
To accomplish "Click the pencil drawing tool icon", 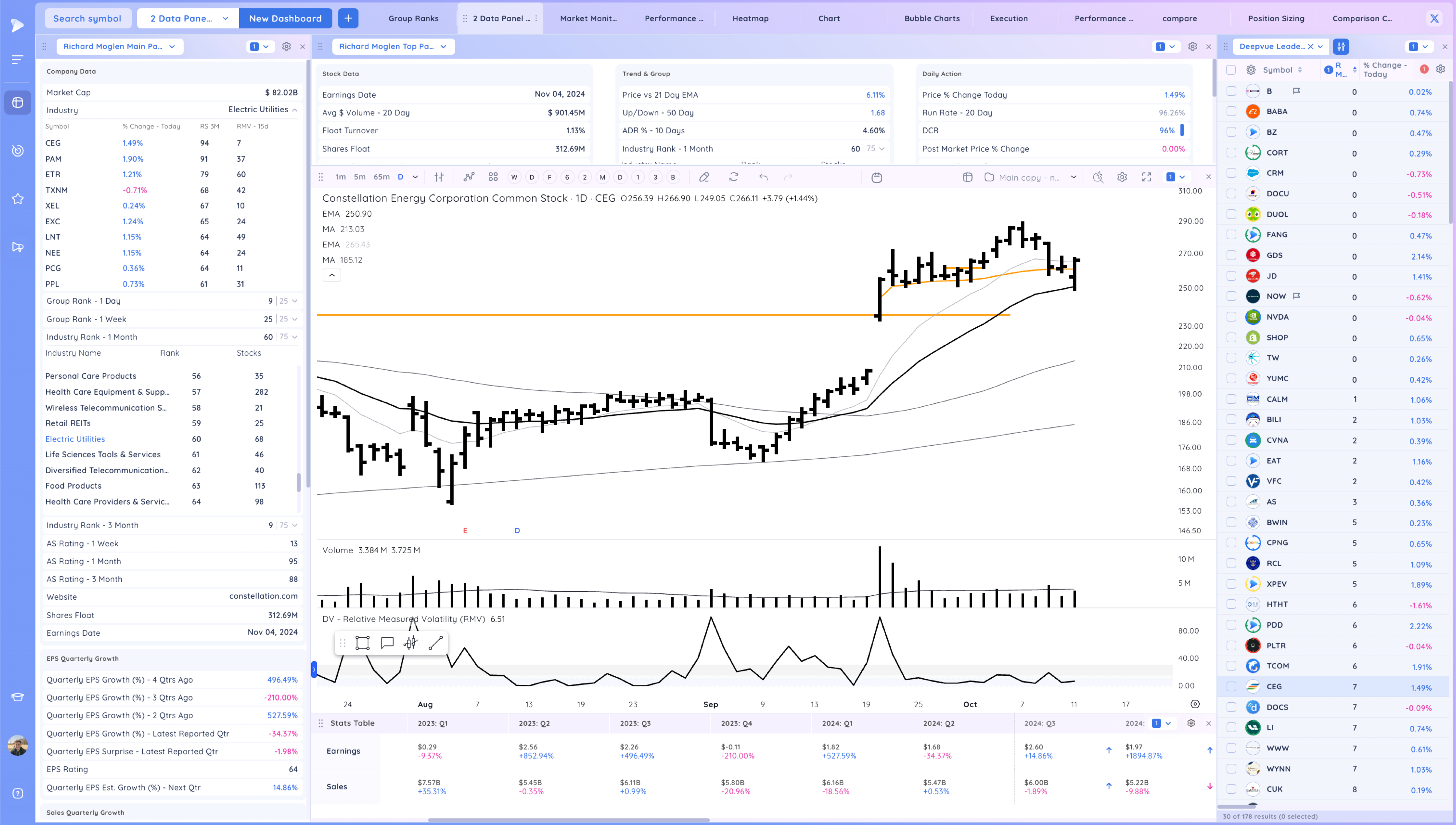I will coord(704,177).
